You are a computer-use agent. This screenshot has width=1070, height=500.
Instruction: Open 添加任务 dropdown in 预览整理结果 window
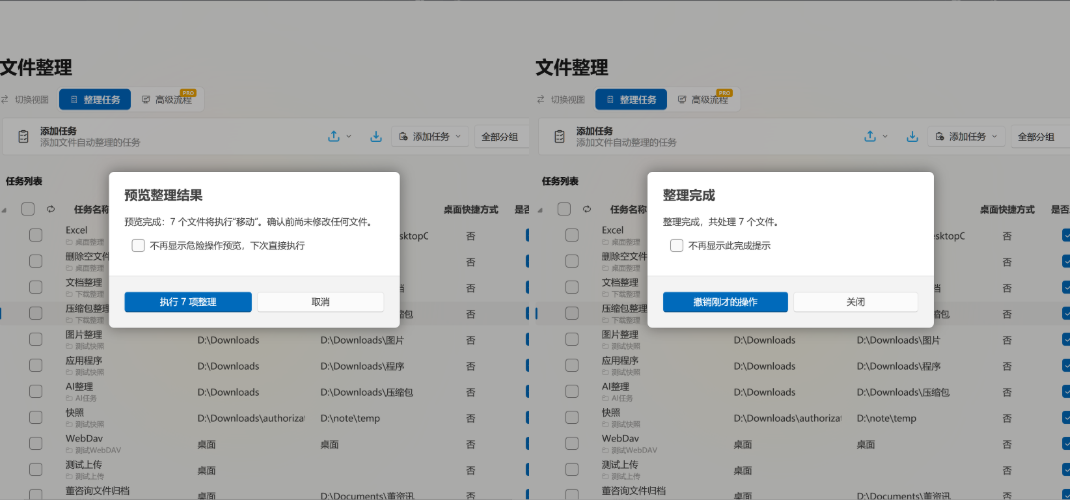point(430,136)
